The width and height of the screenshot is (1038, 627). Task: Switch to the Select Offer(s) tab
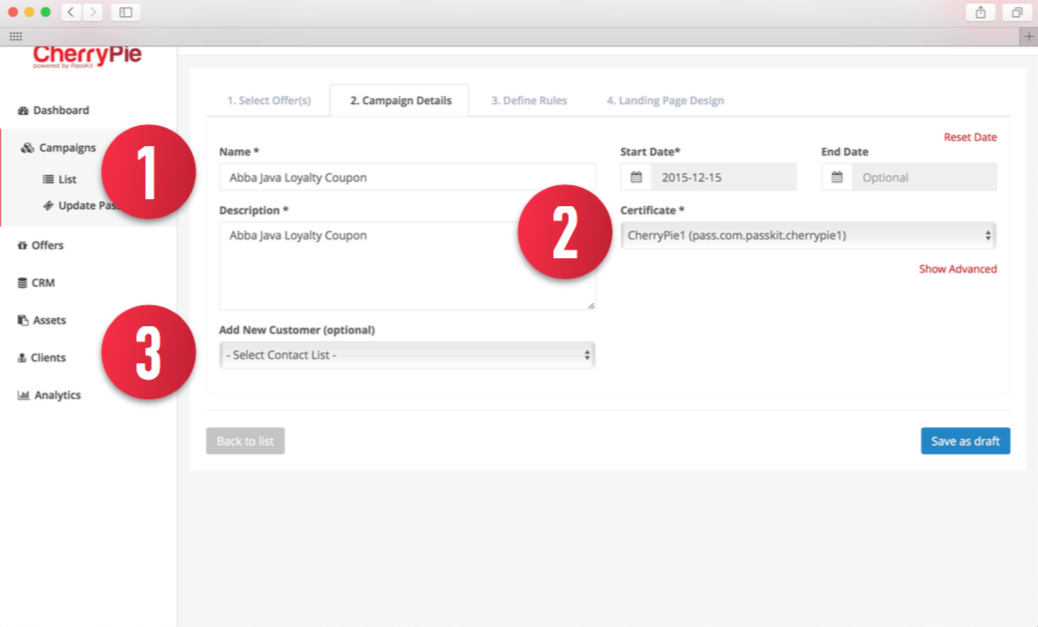point(269,101)
